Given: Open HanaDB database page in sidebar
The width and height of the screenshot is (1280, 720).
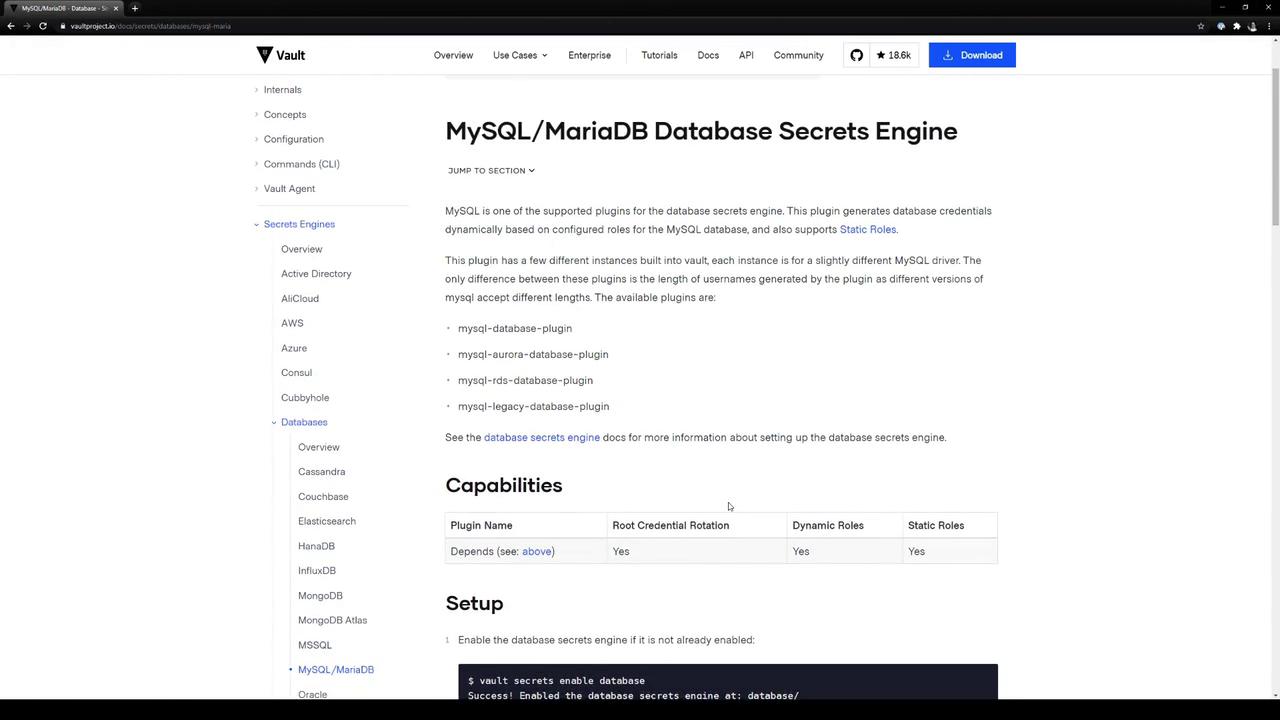Looking at the screenshot, I should click(316, 546).
